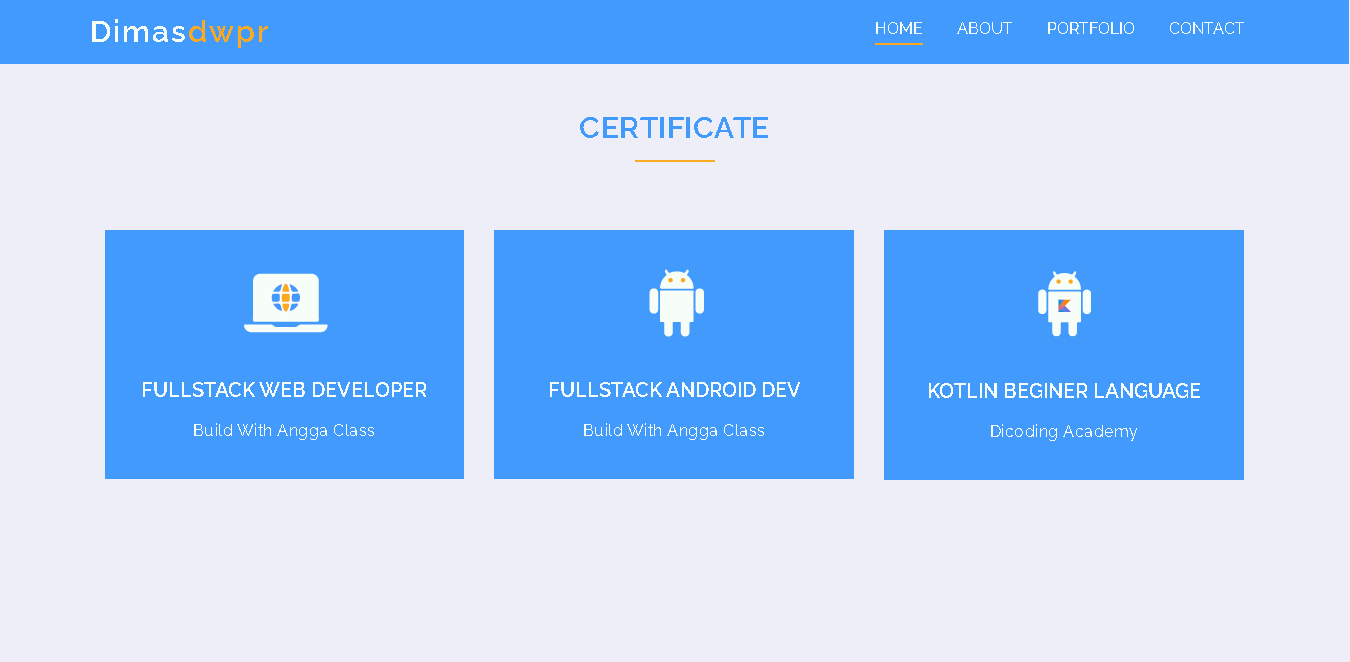Open the CONTACT nav item
The image size is (1350, 662).
coord(1206,29)
